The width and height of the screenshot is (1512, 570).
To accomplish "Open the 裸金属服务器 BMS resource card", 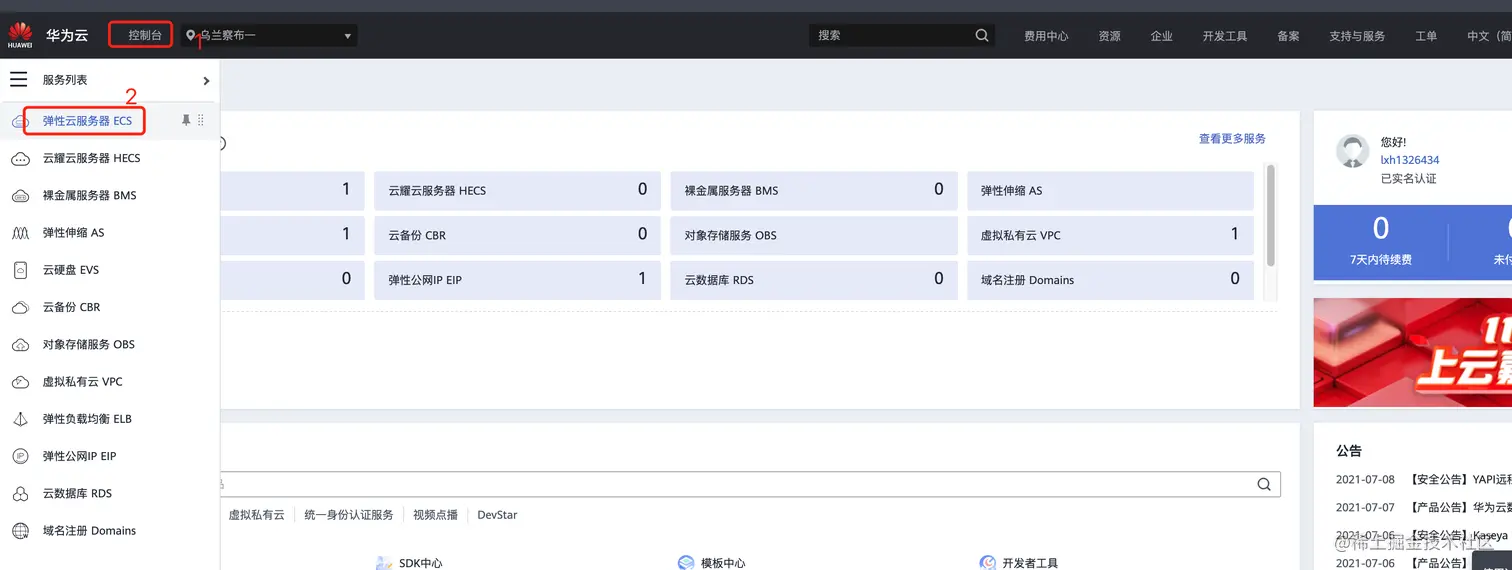I will 814,190.
